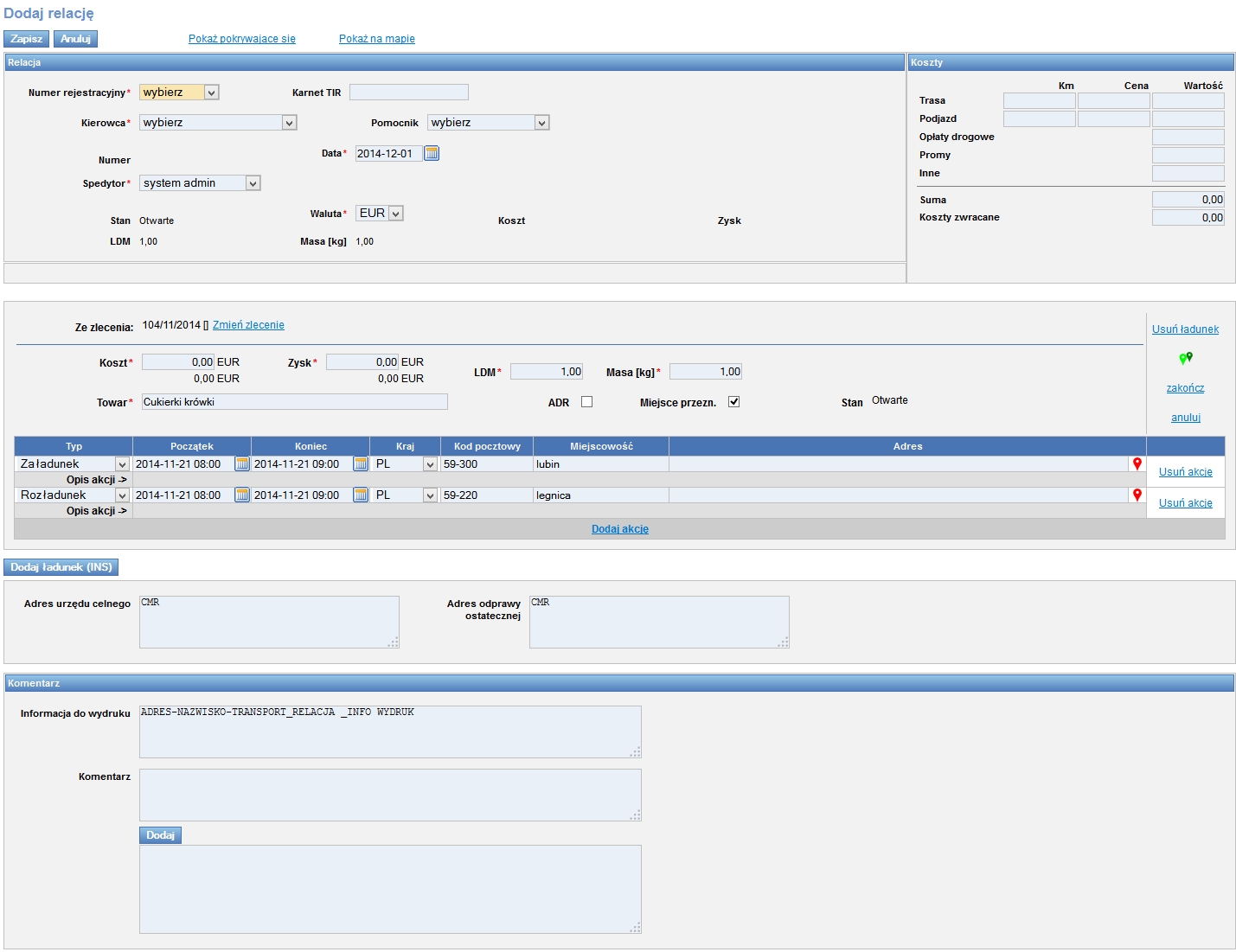
Task: Open the Rozładunek type dropdown
Action: [x=74, y=495]
